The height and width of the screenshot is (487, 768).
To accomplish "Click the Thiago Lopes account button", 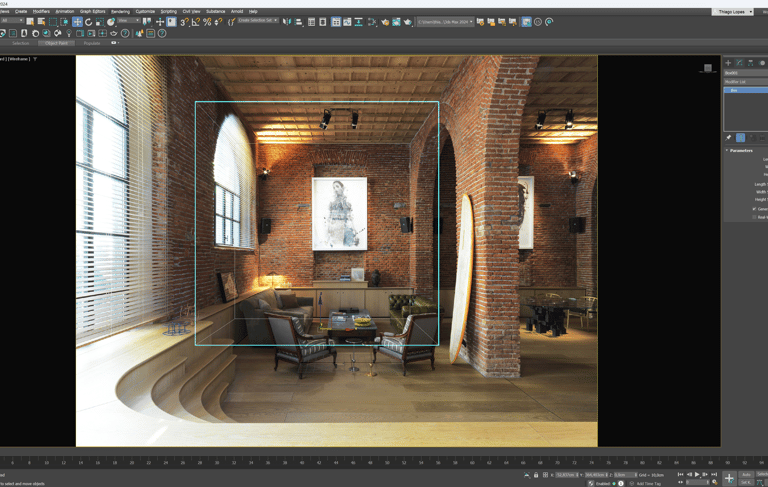I will point(731,12).
